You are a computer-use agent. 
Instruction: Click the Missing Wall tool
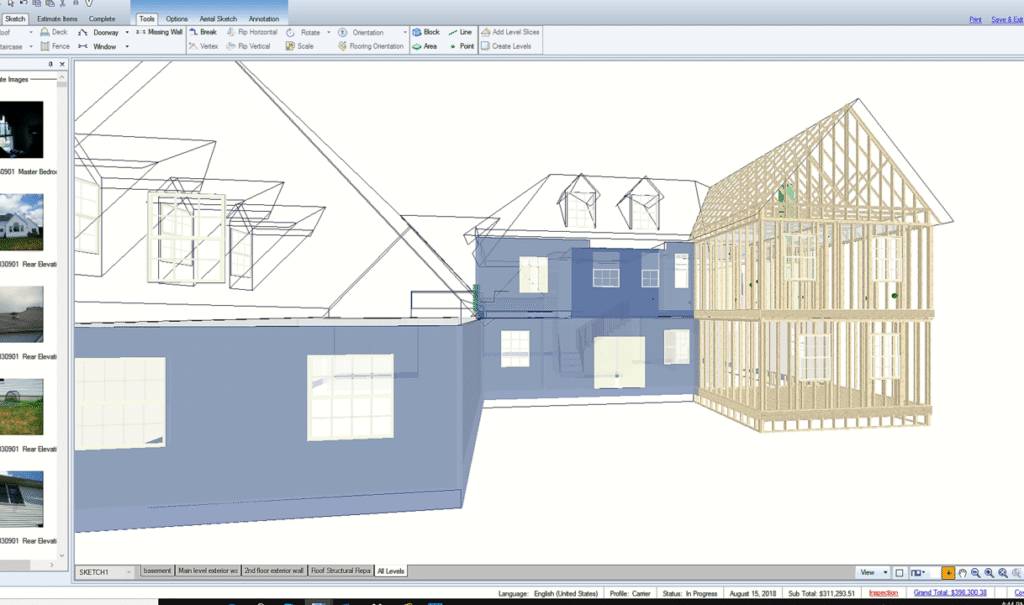(x=160, y=32)
